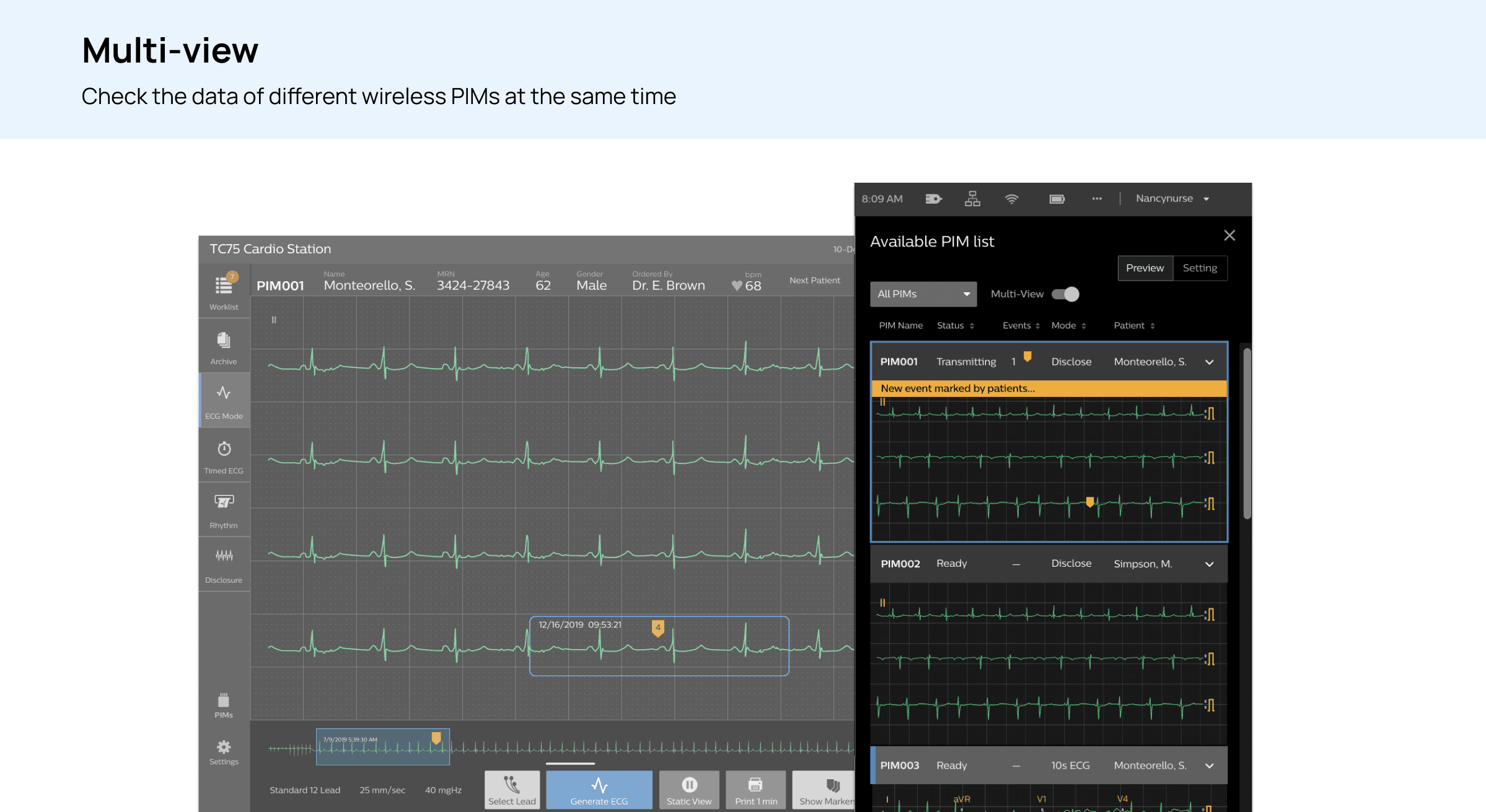1486x812 pixels.
Task: Toggle the Multi-View switch
Action: coord(1065,294)
